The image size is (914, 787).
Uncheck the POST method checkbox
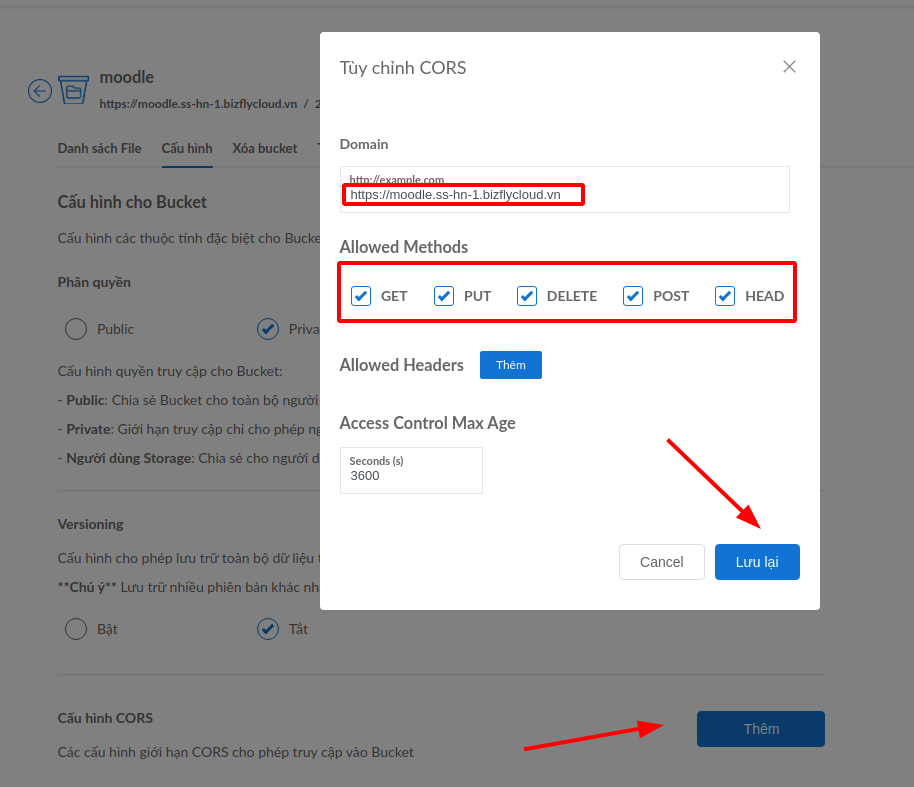[x=633, y=296]
